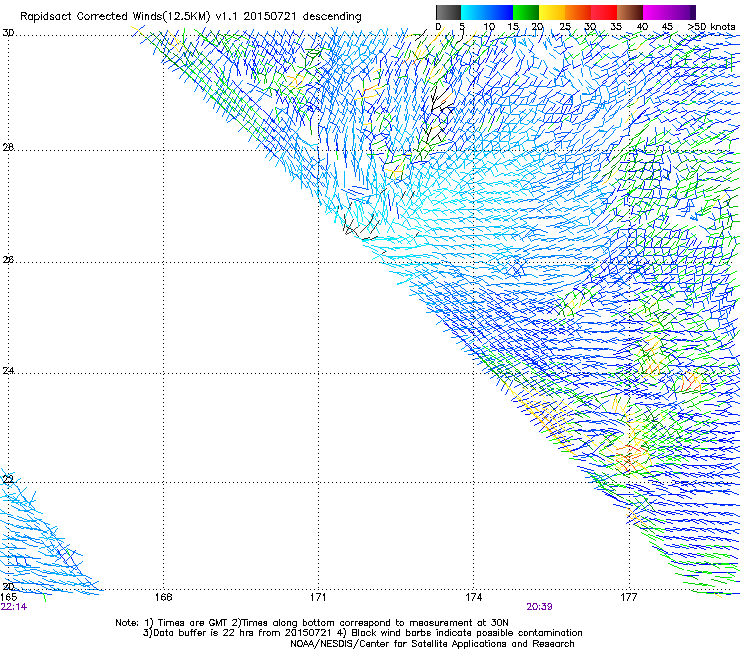
Task: Click the latitude label '30'
Action: pyautogui.click(x=8, y=33)
